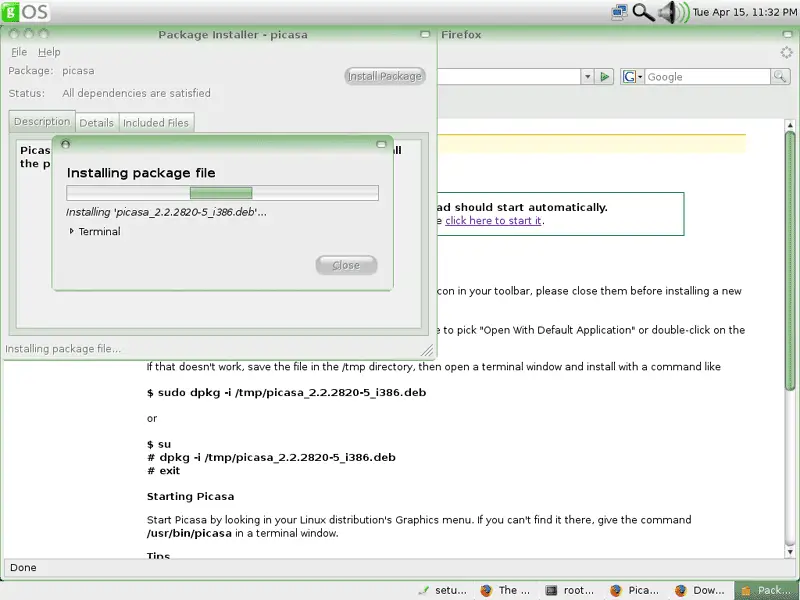Screen dimensions: 800x600
Task: Adjust volume via the speaker icon
Action: click(673, 12)
